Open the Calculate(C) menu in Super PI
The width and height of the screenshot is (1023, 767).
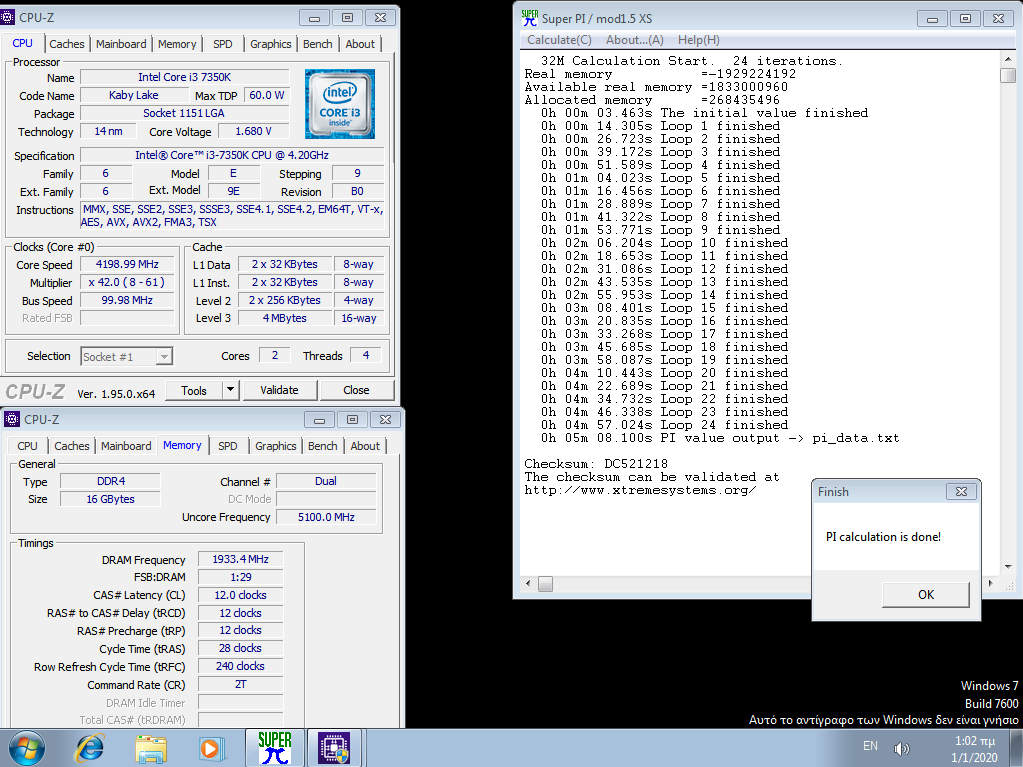pyautogui.click(x=559, y=40)
